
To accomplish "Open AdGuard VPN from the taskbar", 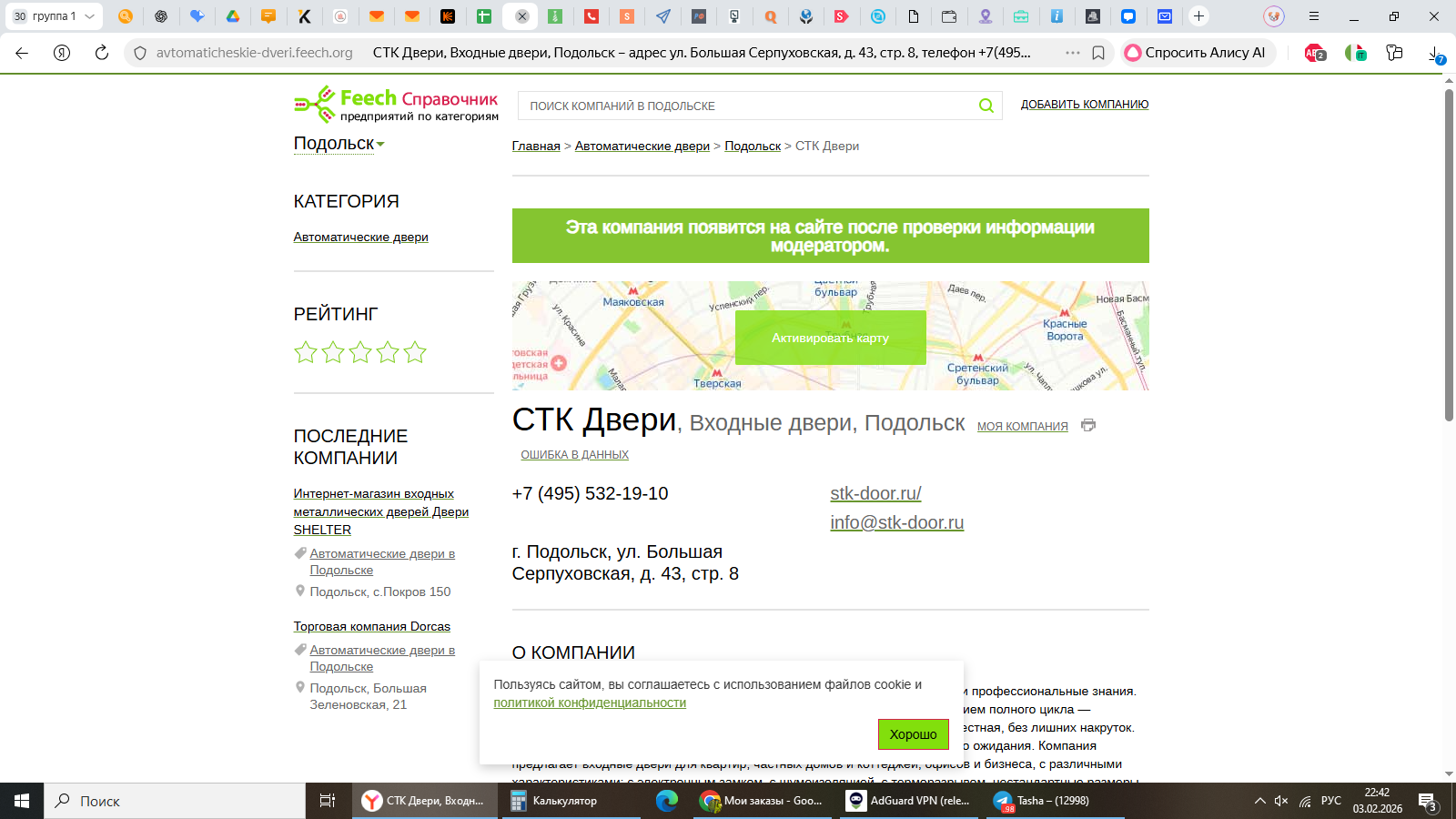I will 910,801.
